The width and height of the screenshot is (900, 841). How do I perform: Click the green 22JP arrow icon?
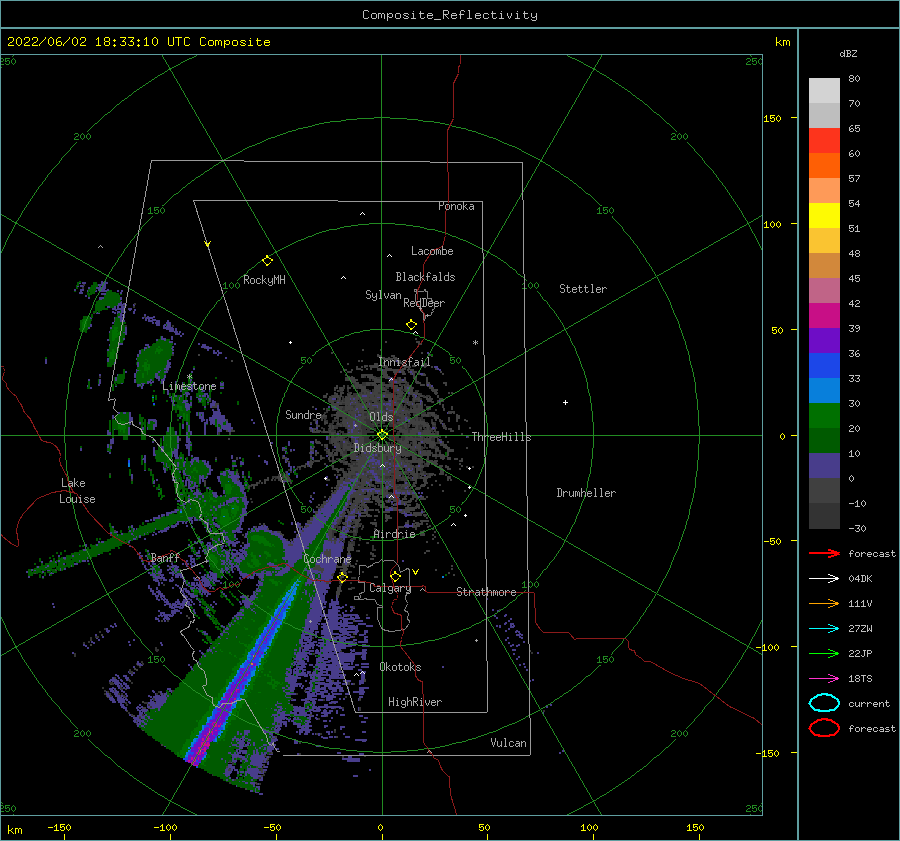point(824,653)
